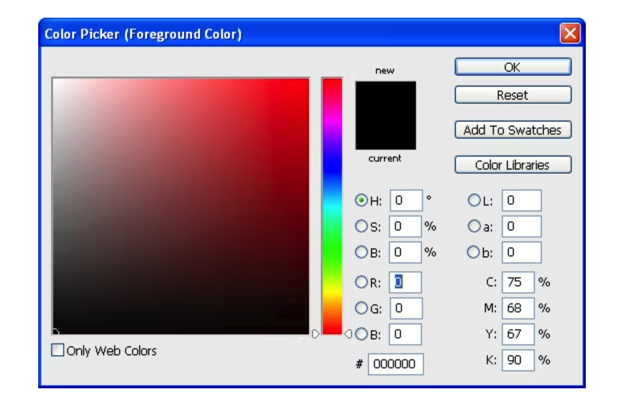Click the C cyan percentage field
This screenshot has width=629, height=412.
coord(518,283)
